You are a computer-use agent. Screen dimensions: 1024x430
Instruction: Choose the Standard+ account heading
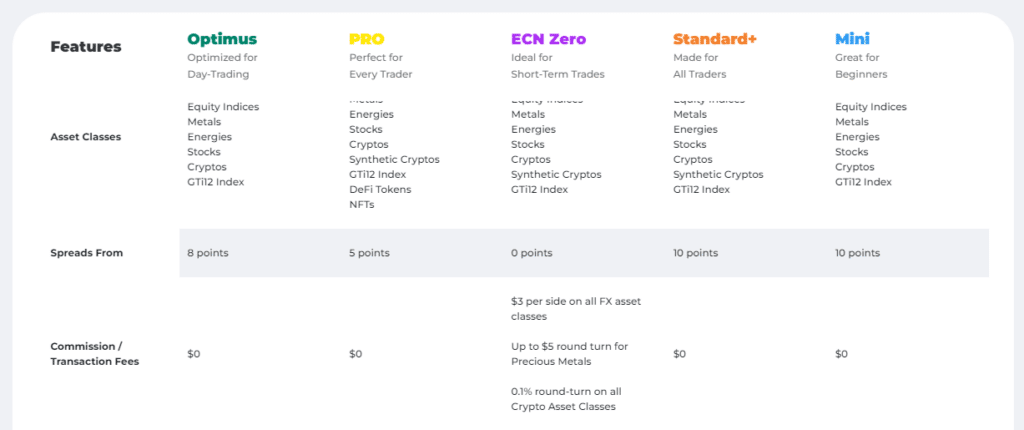[714, 39]
